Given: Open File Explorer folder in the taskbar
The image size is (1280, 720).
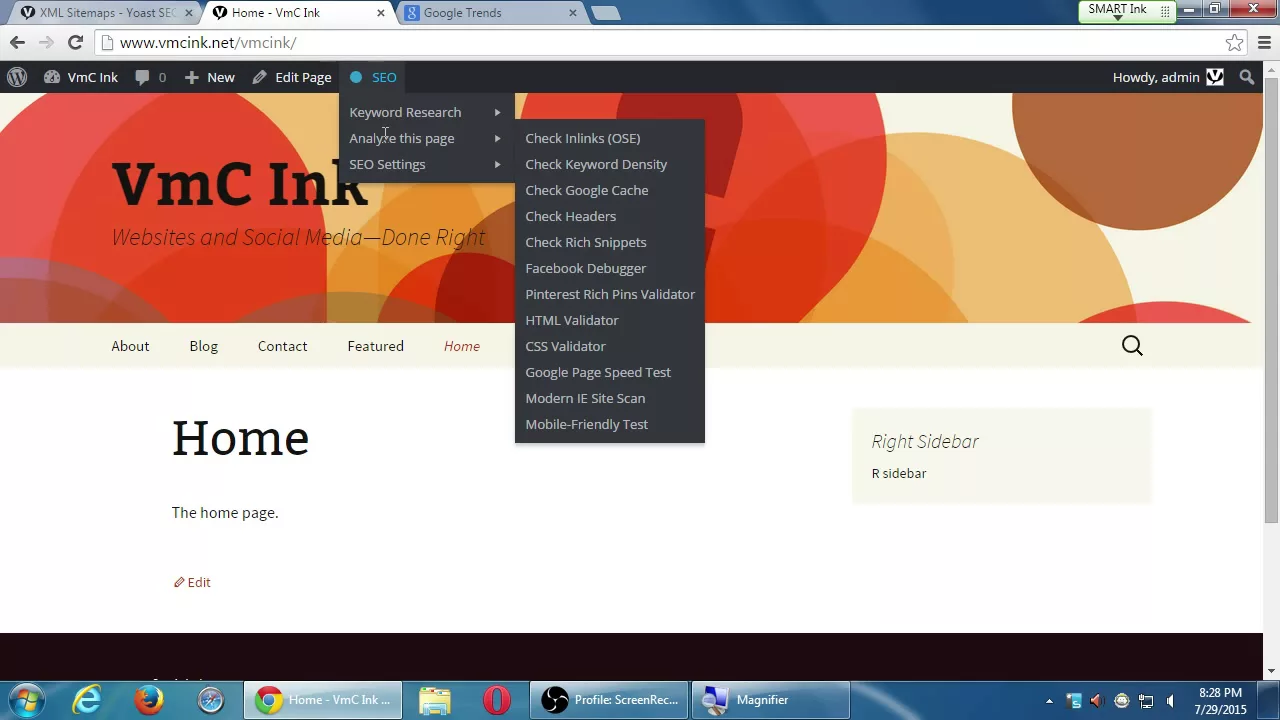Looking at the screenshot, I should coord(435,700).
